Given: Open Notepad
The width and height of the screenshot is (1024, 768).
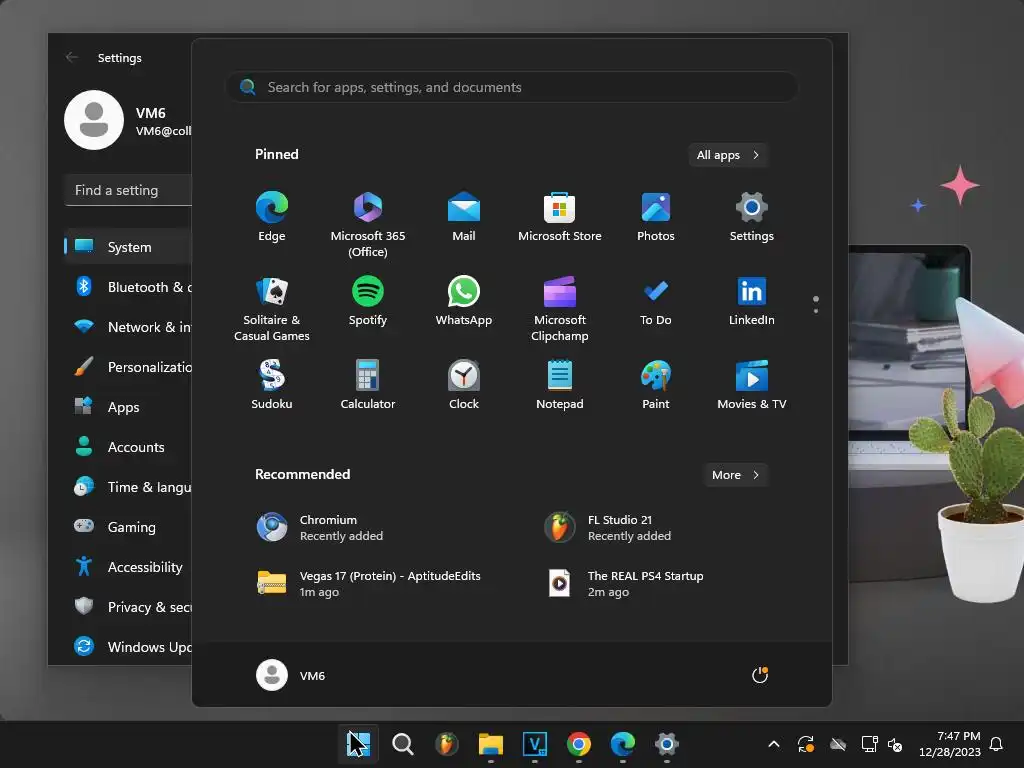Looking at the screenshot, I should coord(560,385).
